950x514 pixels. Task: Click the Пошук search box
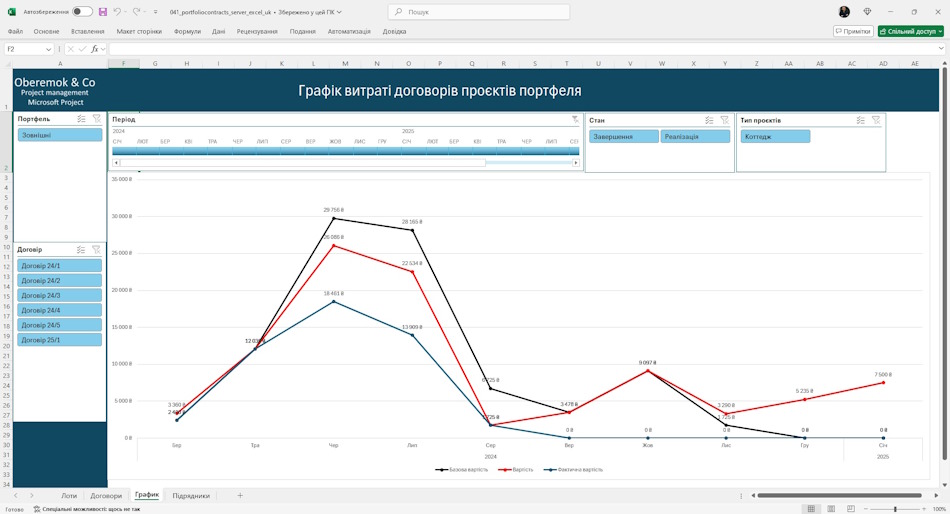(479, 12)
